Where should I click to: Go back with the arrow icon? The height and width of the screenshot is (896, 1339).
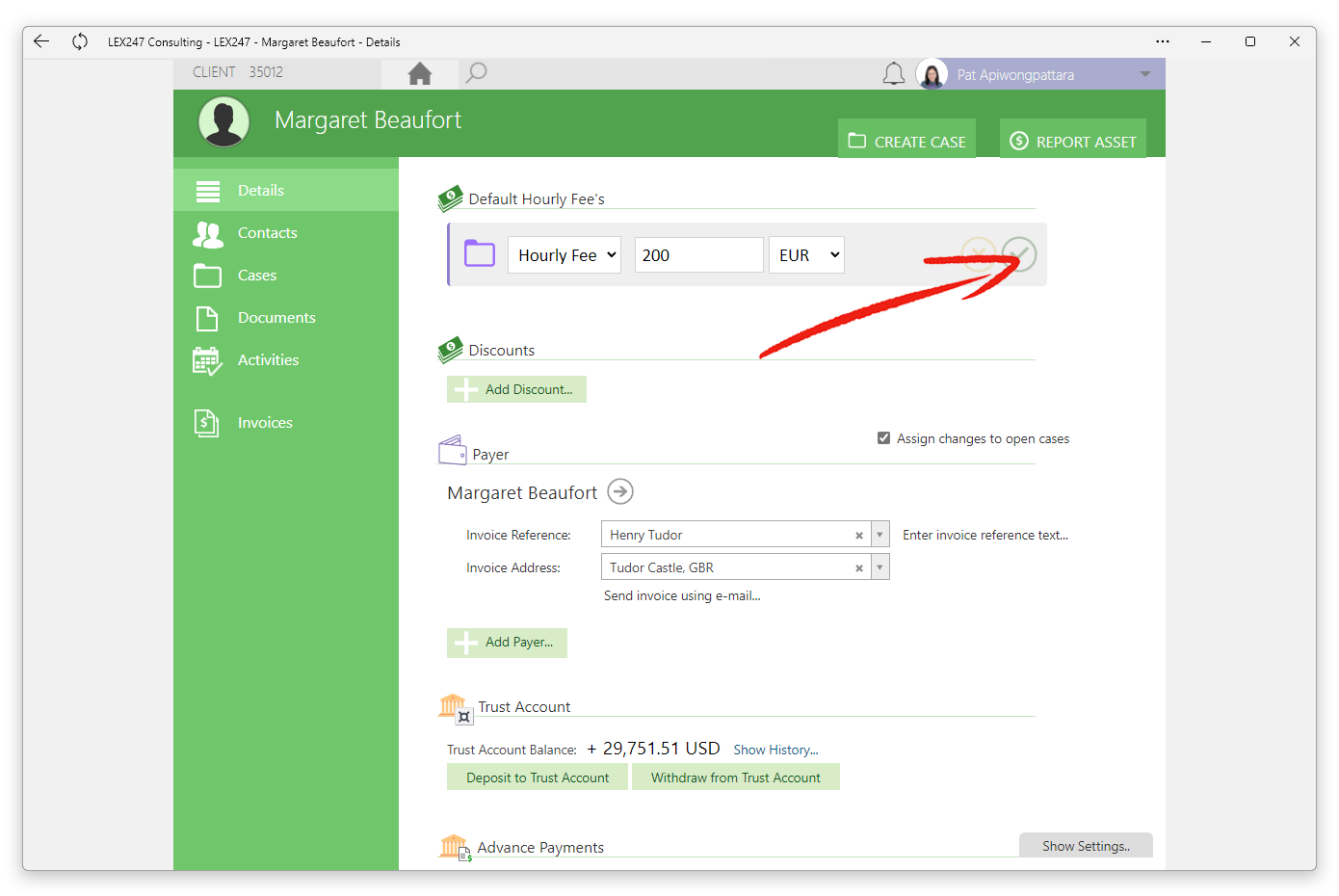41,41
